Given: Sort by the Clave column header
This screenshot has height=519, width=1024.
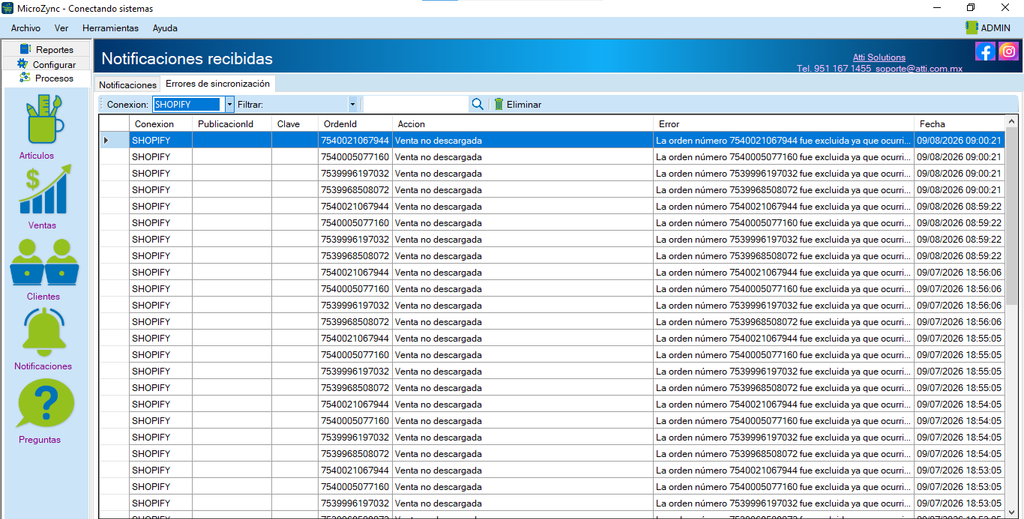Looking at the screenshot, I should pyautogui.click(x=295, y=123).
